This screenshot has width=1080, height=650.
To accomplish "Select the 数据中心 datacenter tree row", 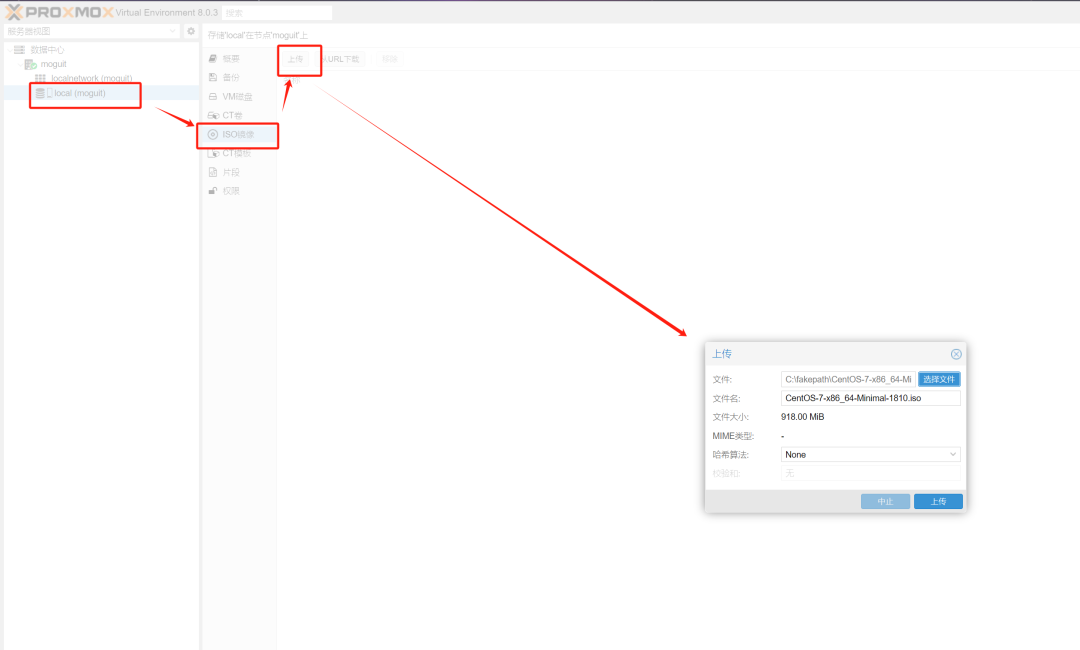I will point(101,50).
